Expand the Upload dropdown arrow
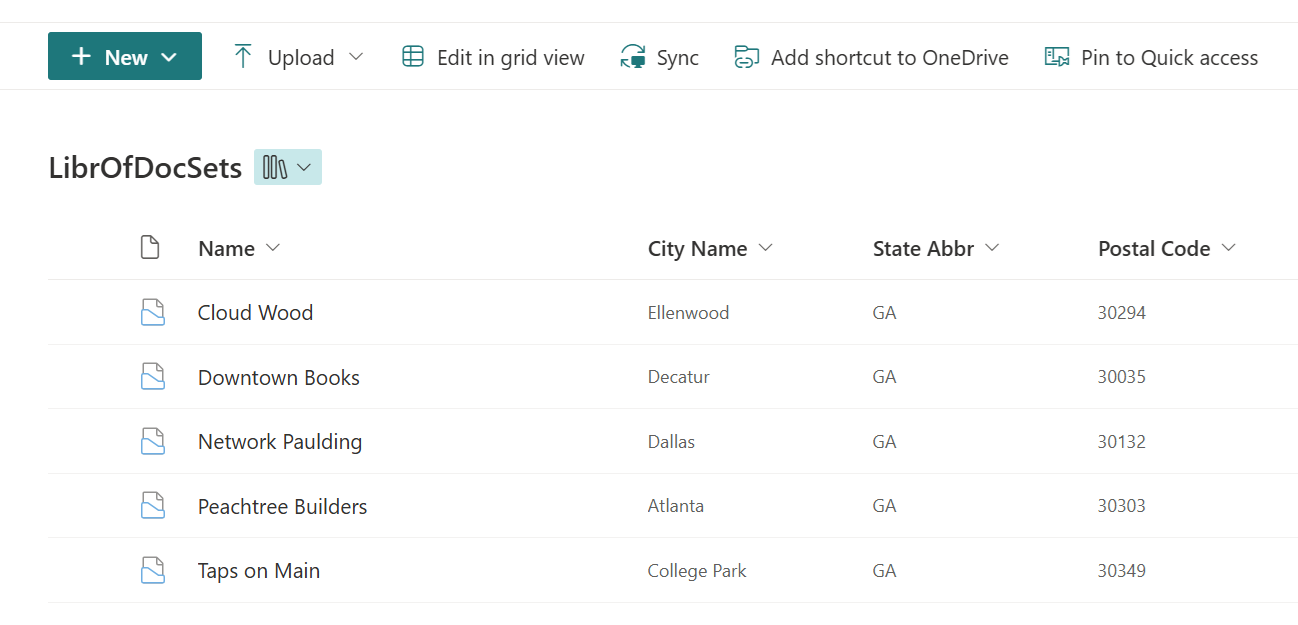This screenshot has width=1298, height=625. point(357,57)
